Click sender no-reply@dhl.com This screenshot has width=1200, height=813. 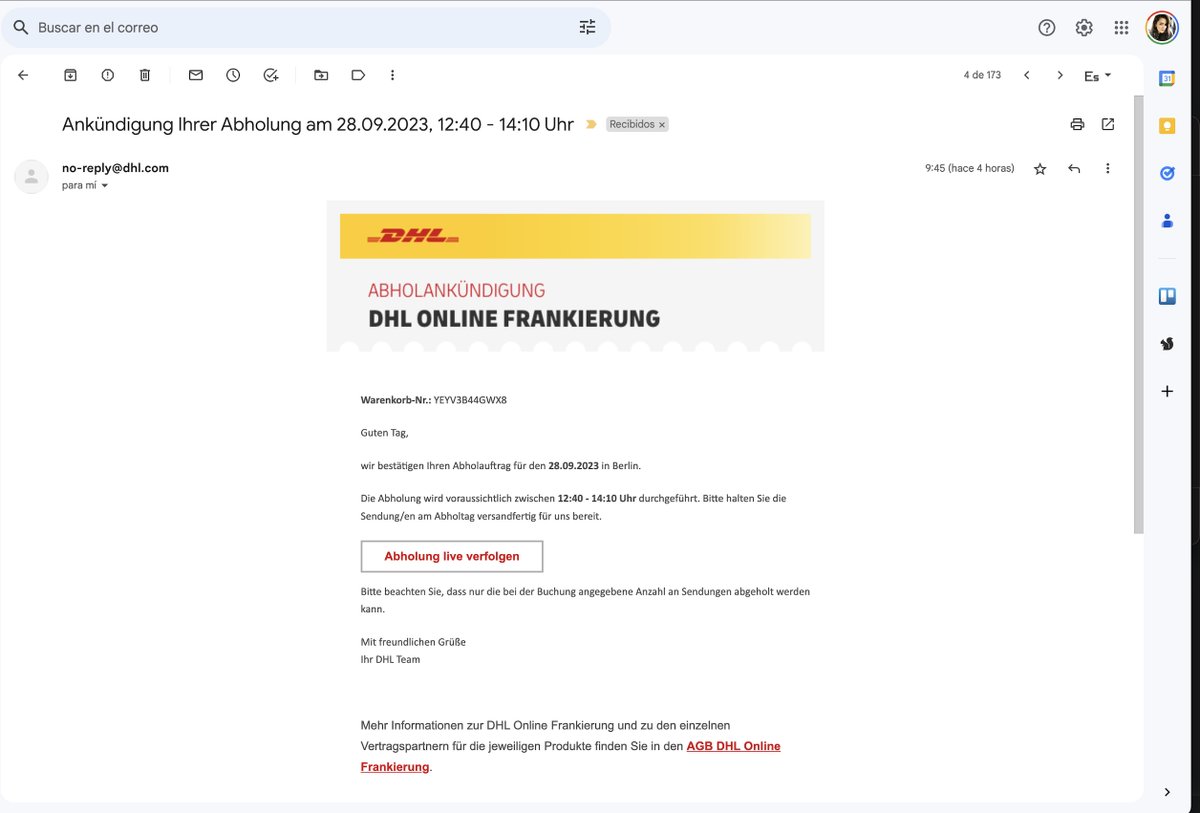115,168
